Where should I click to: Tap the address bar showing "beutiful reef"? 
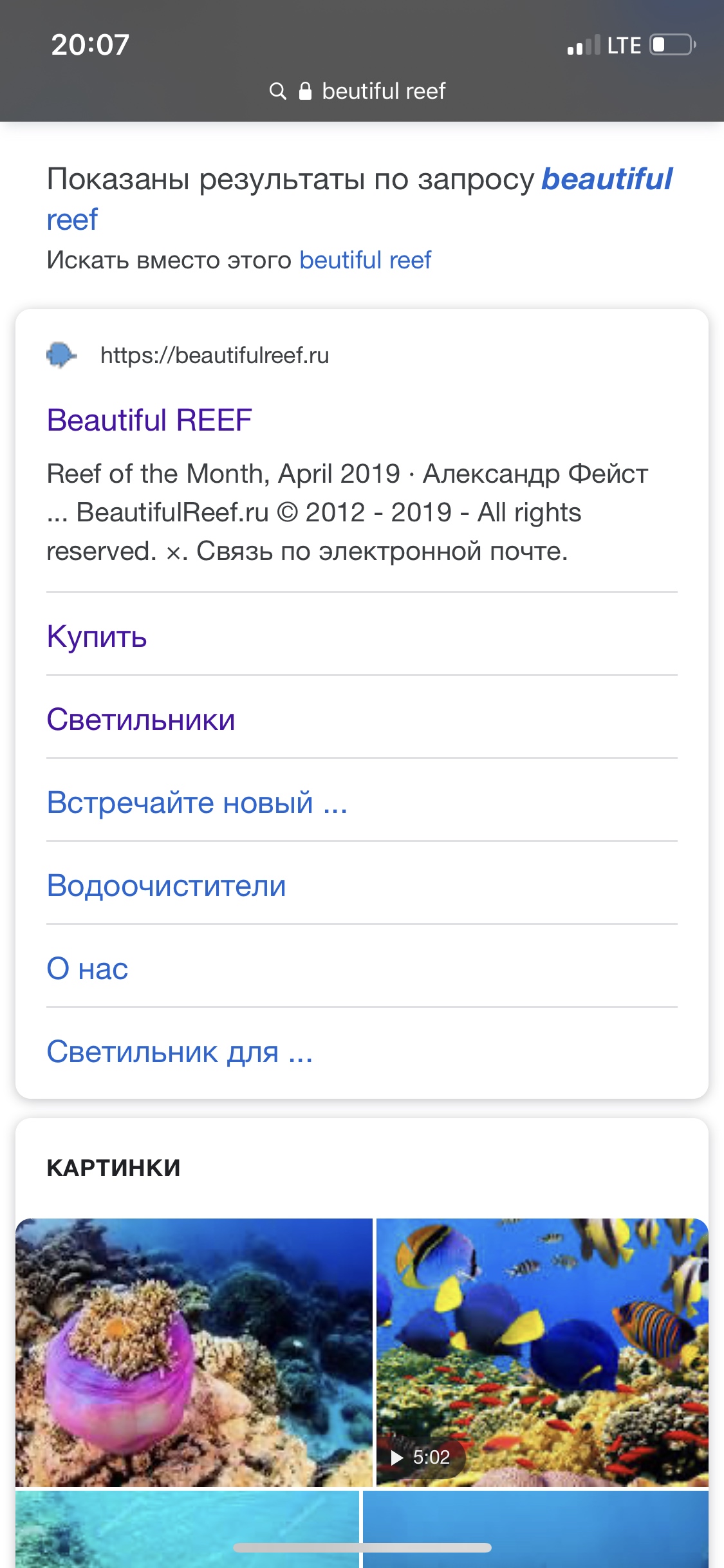tap(383, 91)
